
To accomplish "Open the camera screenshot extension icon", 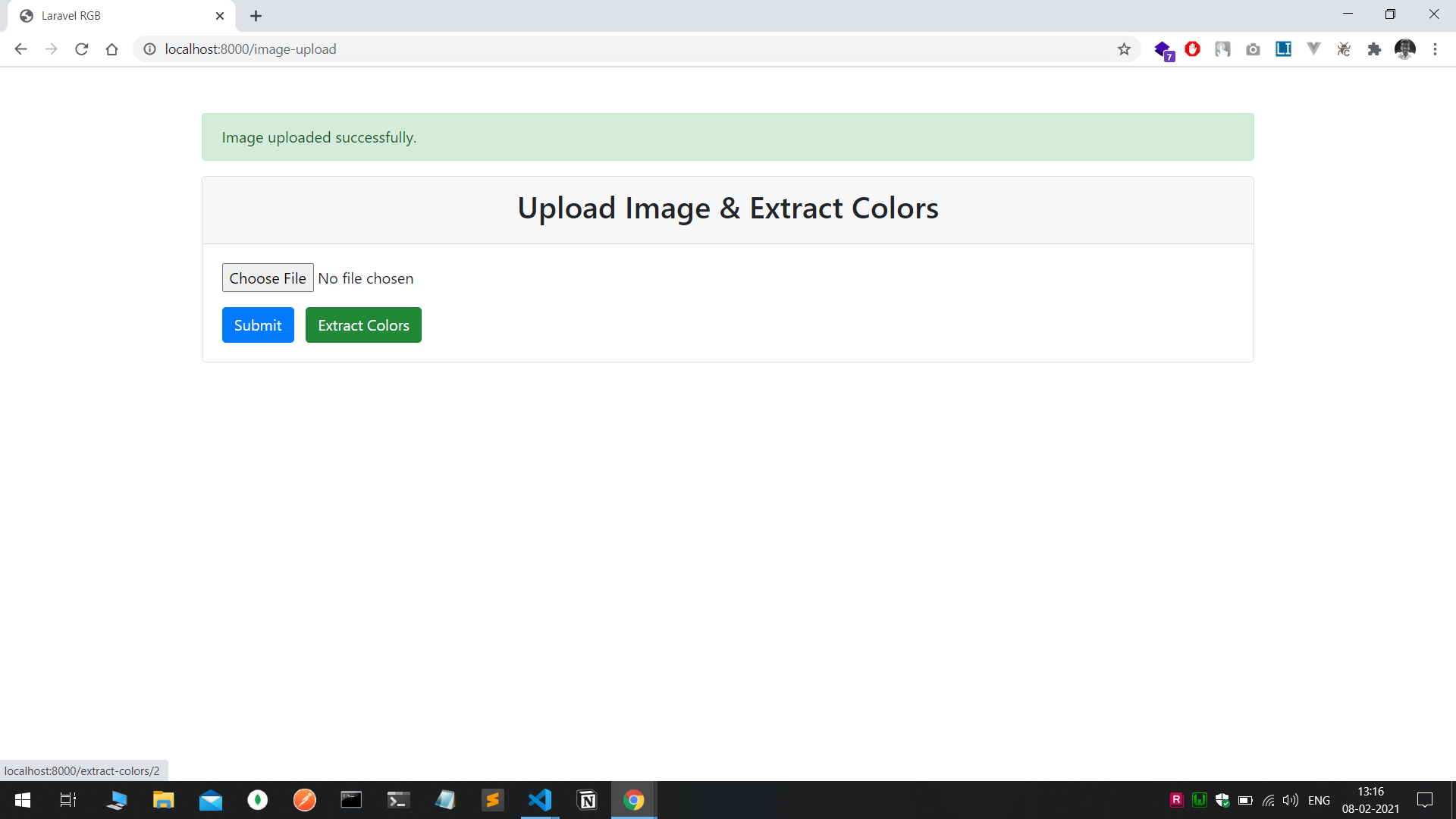I will coord(1253,49).
